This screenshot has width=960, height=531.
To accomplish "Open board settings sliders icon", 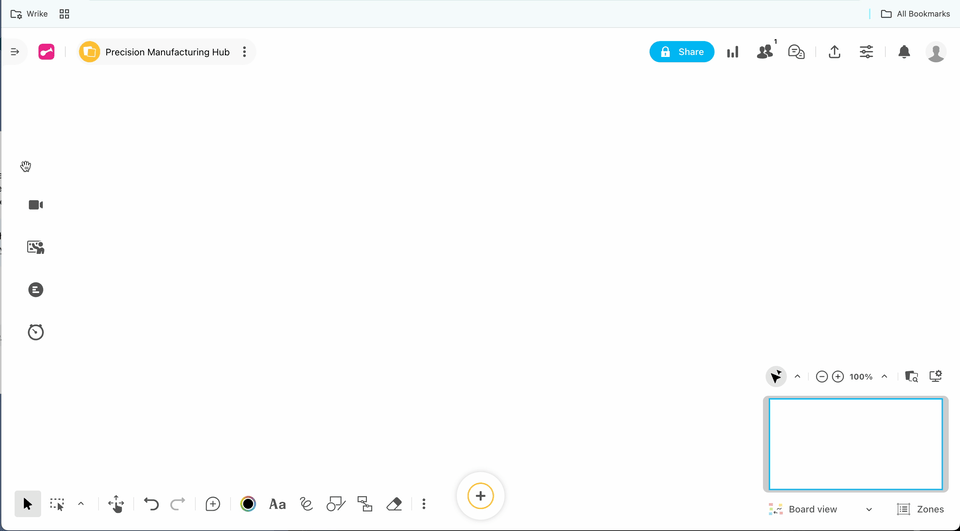I will coord(866,52).
